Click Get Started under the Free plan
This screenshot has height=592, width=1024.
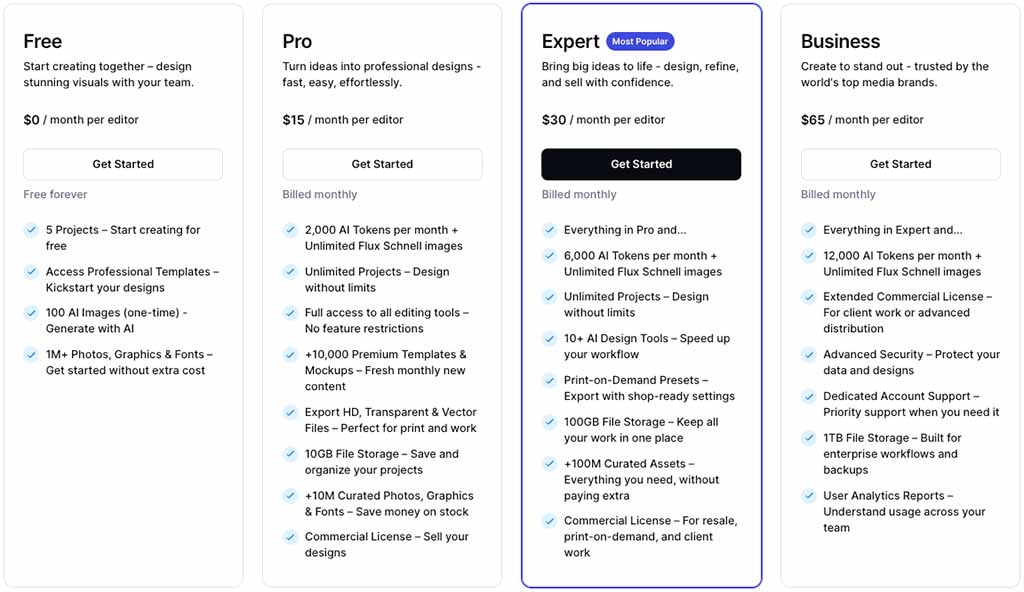122,164
